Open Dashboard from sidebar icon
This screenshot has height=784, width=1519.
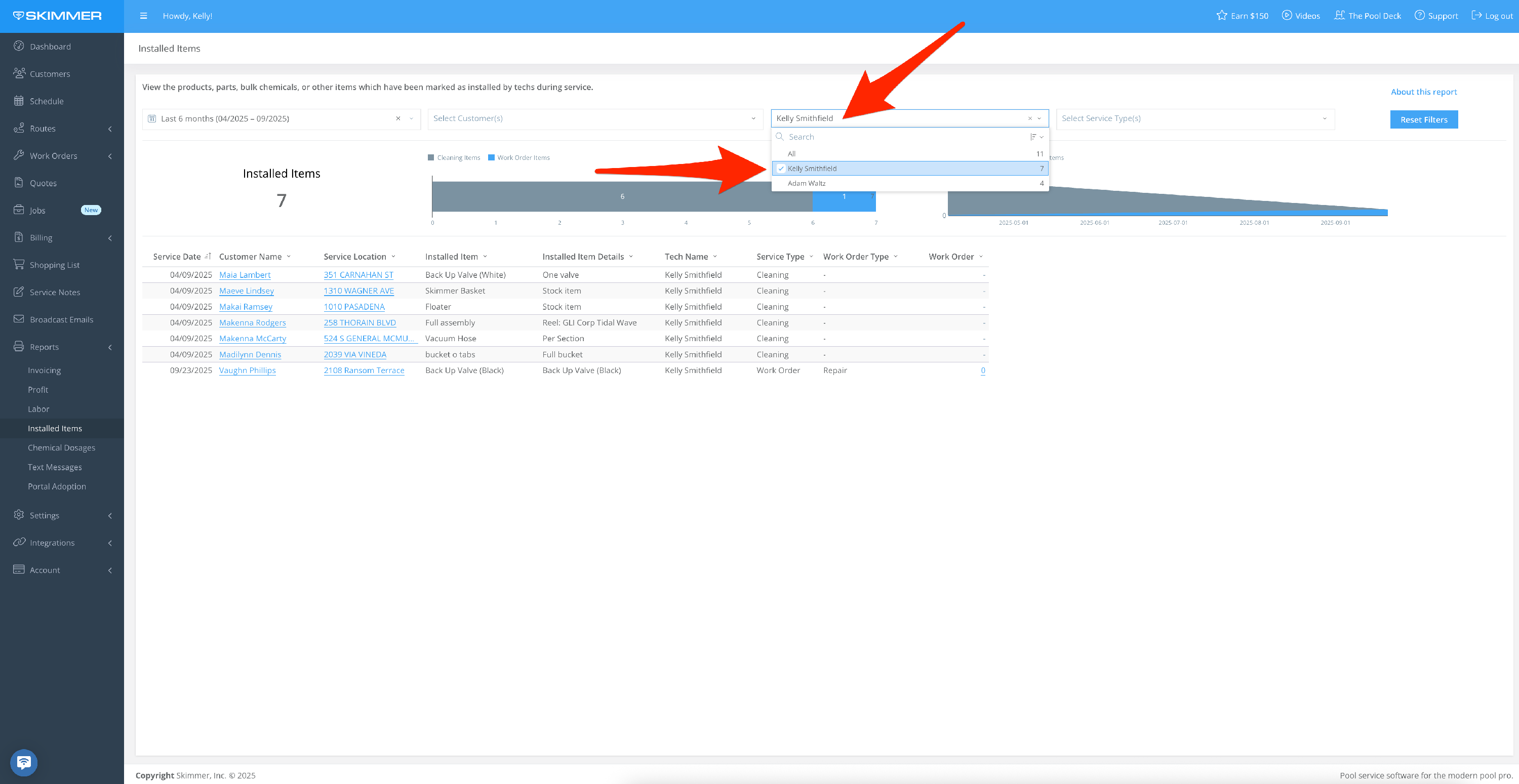coord(19,46)
